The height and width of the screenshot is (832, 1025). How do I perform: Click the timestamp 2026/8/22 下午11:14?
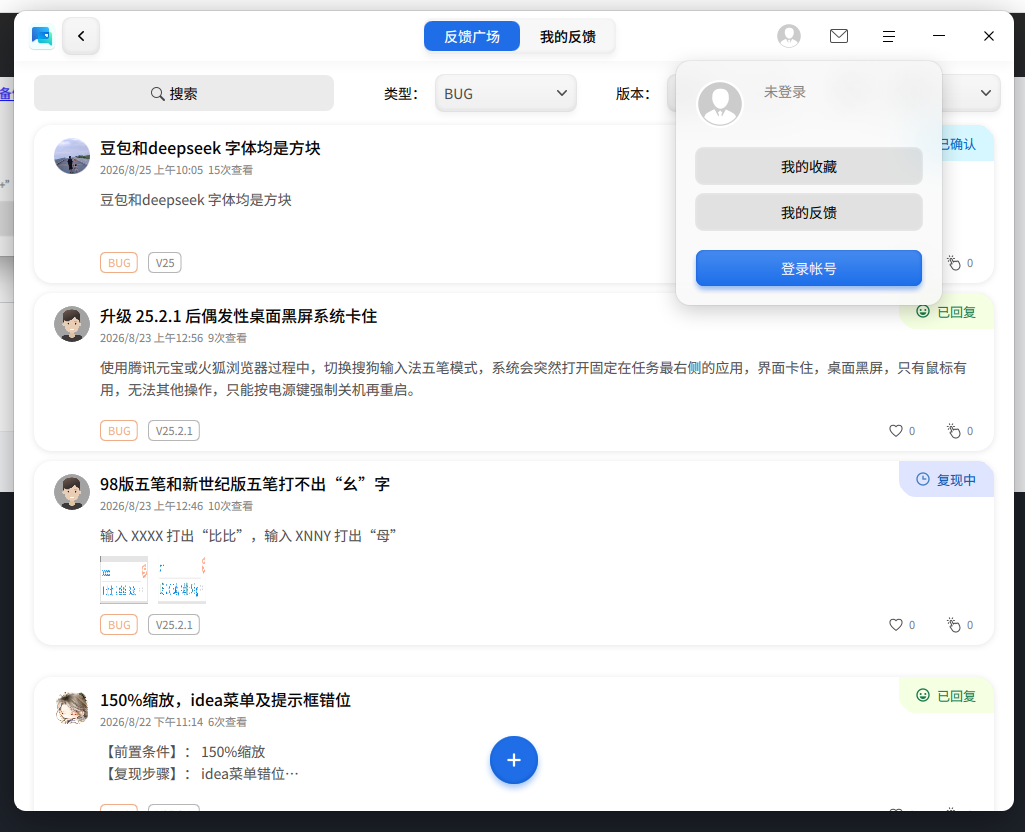(151, 722)
